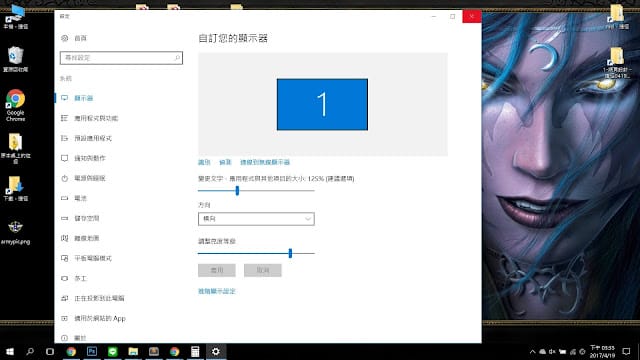Screen dimensions: 640x360
Task: Open Offline maps (離線地圖) icon
Action: tap(64, 238)
